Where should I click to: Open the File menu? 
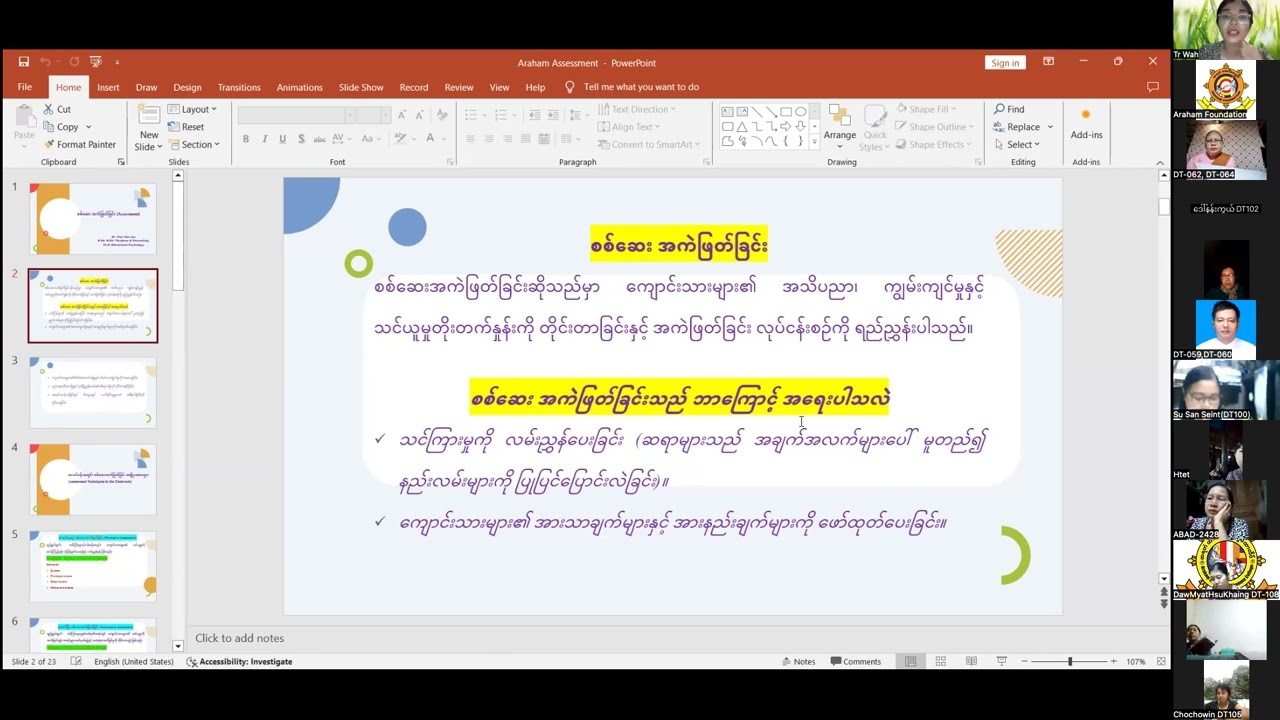coord(24,87)
